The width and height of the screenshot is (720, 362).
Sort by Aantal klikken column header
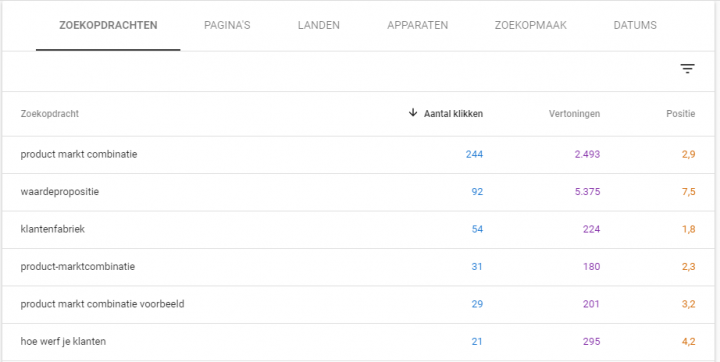453,113
